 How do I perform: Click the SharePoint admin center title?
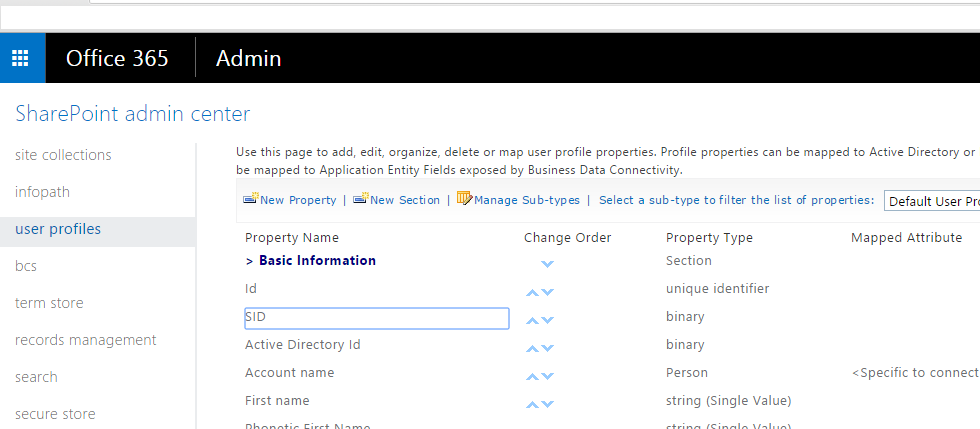tap(132, 114)
